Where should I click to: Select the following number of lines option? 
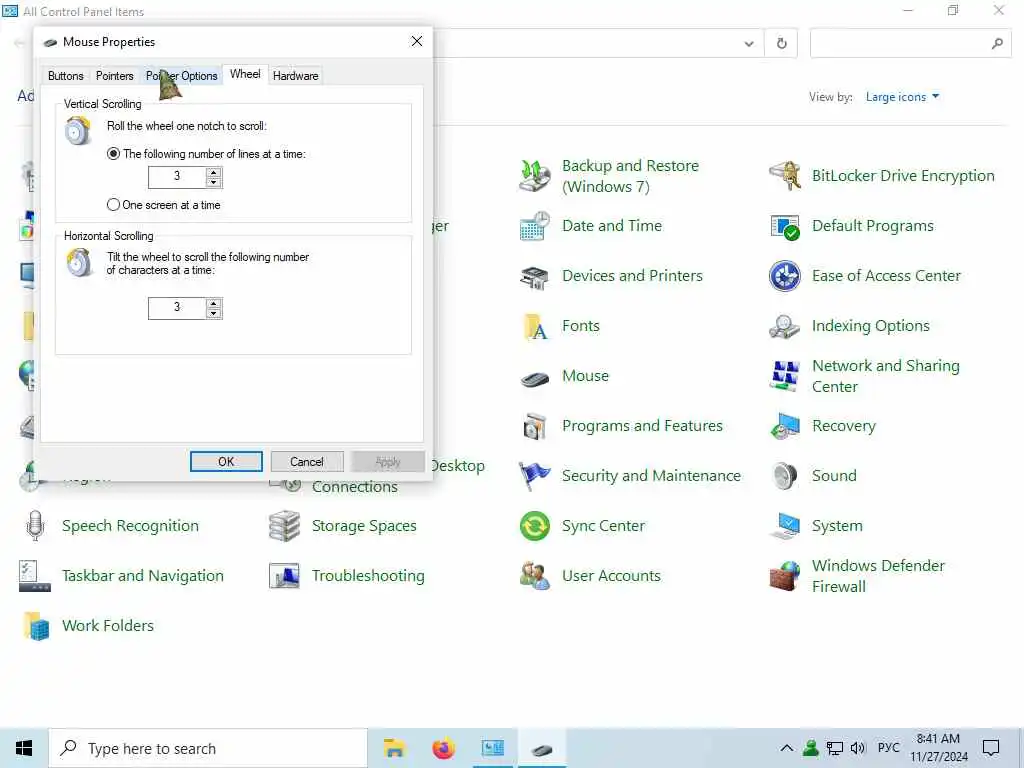click(113, 154)
